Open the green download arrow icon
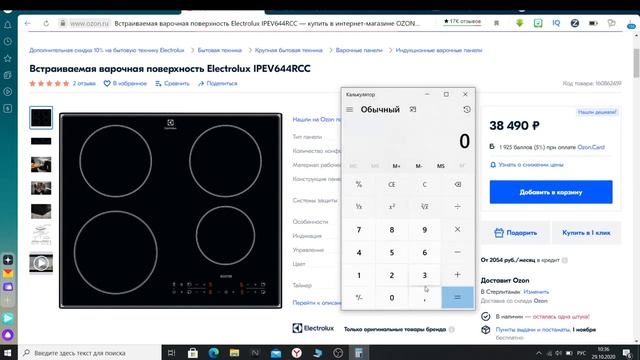The width and height of the screenshot is (640, 360). pos(519,23)
